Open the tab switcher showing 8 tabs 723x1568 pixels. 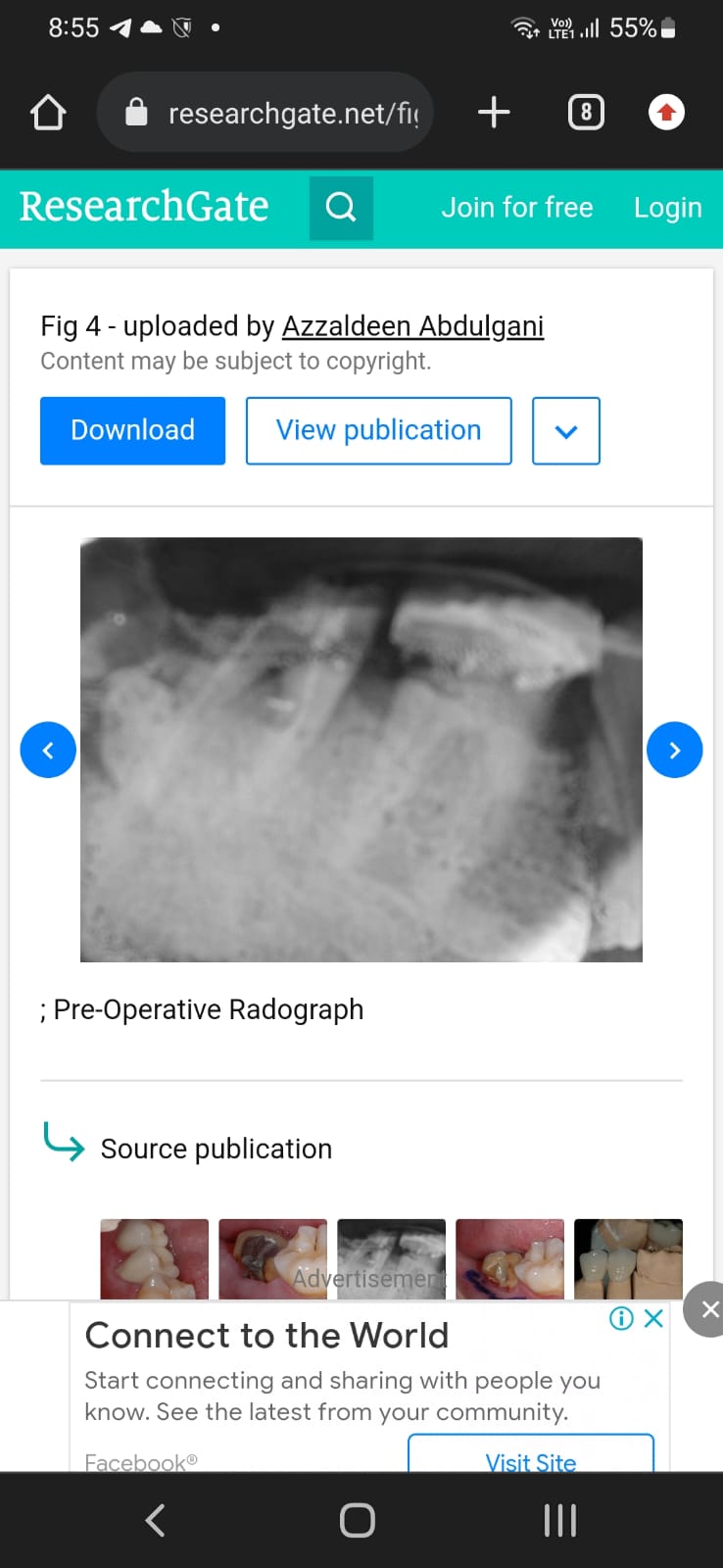tap(586, 113)
